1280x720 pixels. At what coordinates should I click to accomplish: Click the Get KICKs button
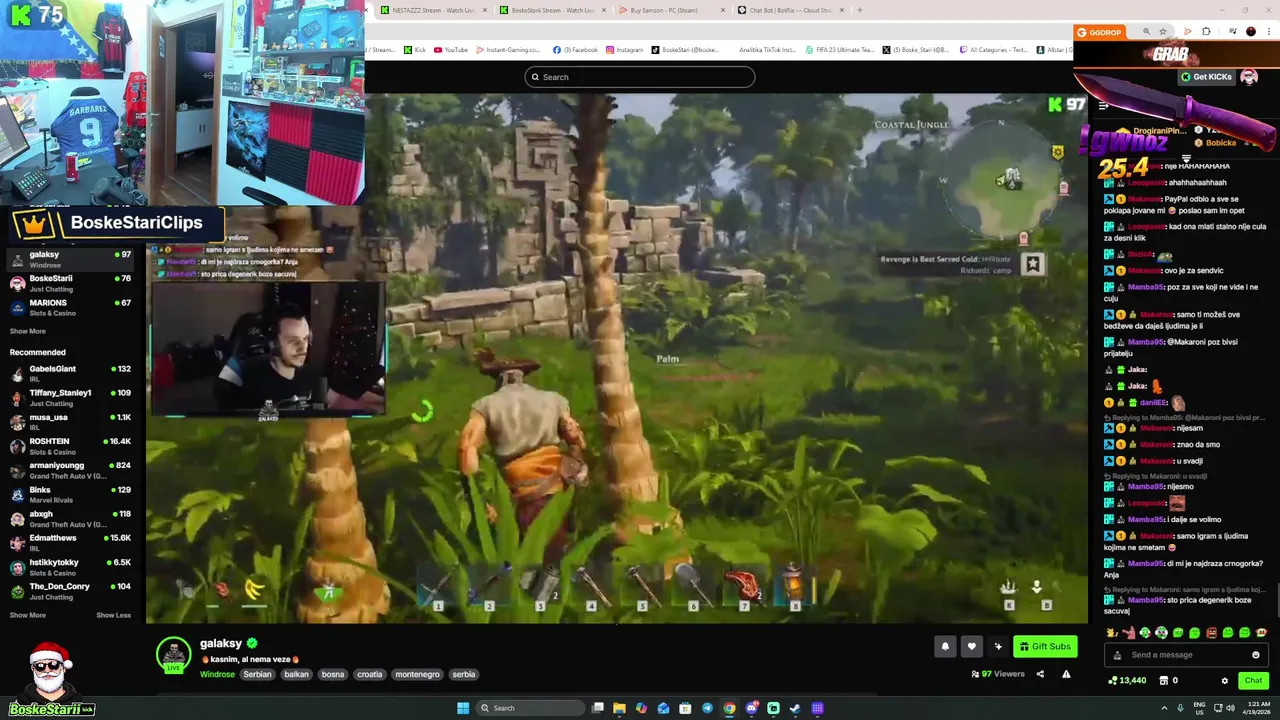tap(1206, 77)
